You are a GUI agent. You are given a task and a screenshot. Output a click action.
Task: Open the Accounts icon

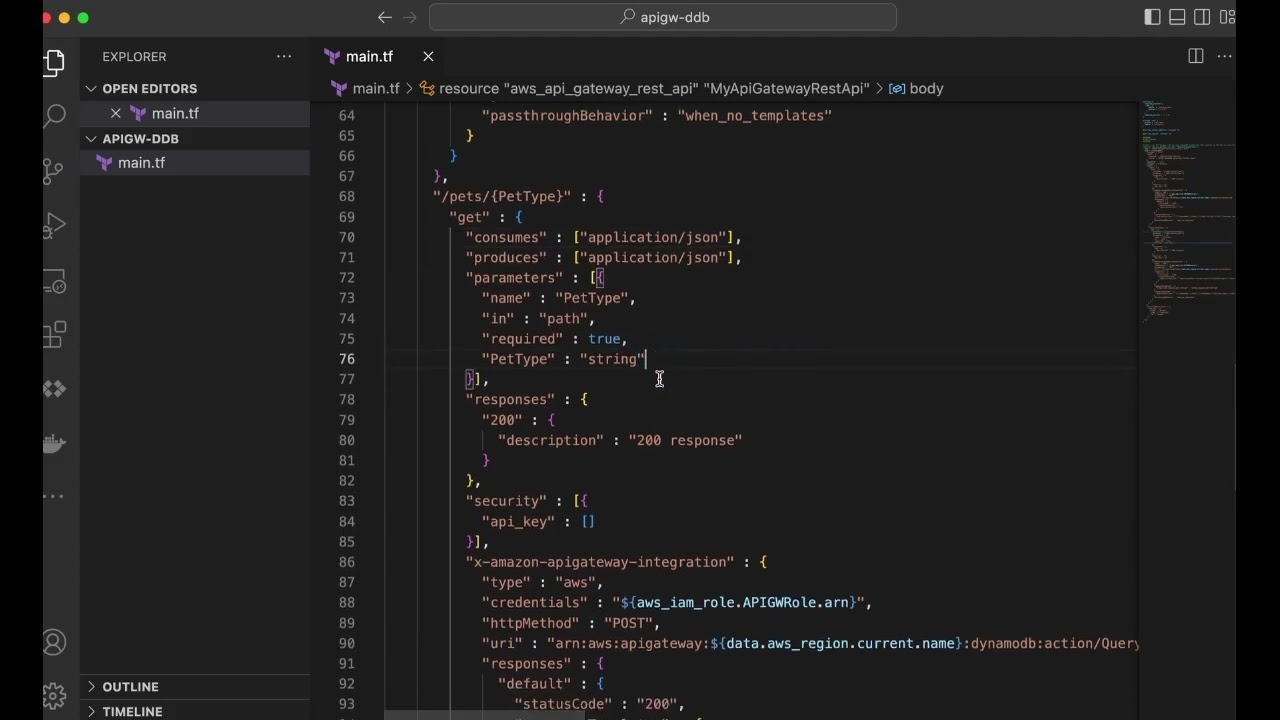click(x=55, y=642)
